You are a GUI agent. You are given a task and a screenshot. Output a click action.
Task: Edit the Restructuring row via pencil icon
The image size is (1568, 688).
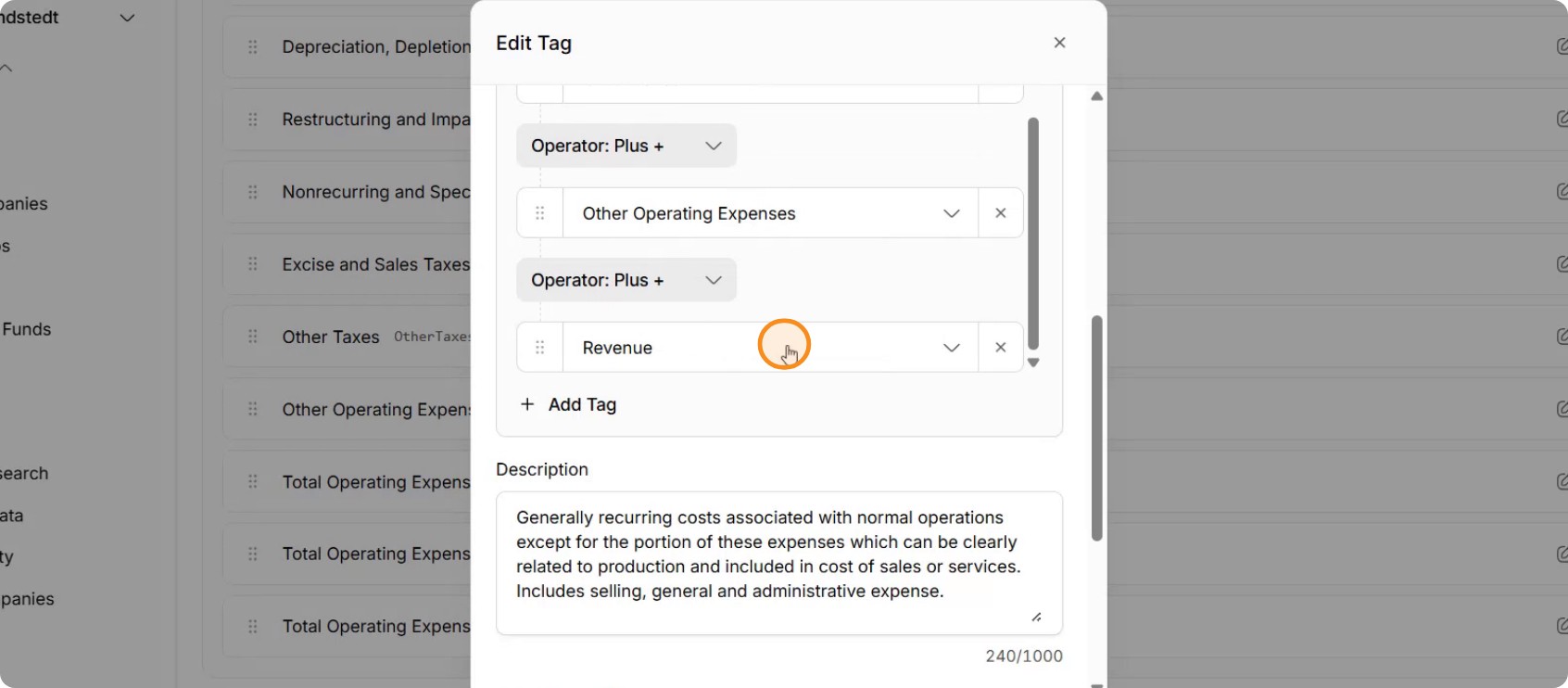point(1562,119)
